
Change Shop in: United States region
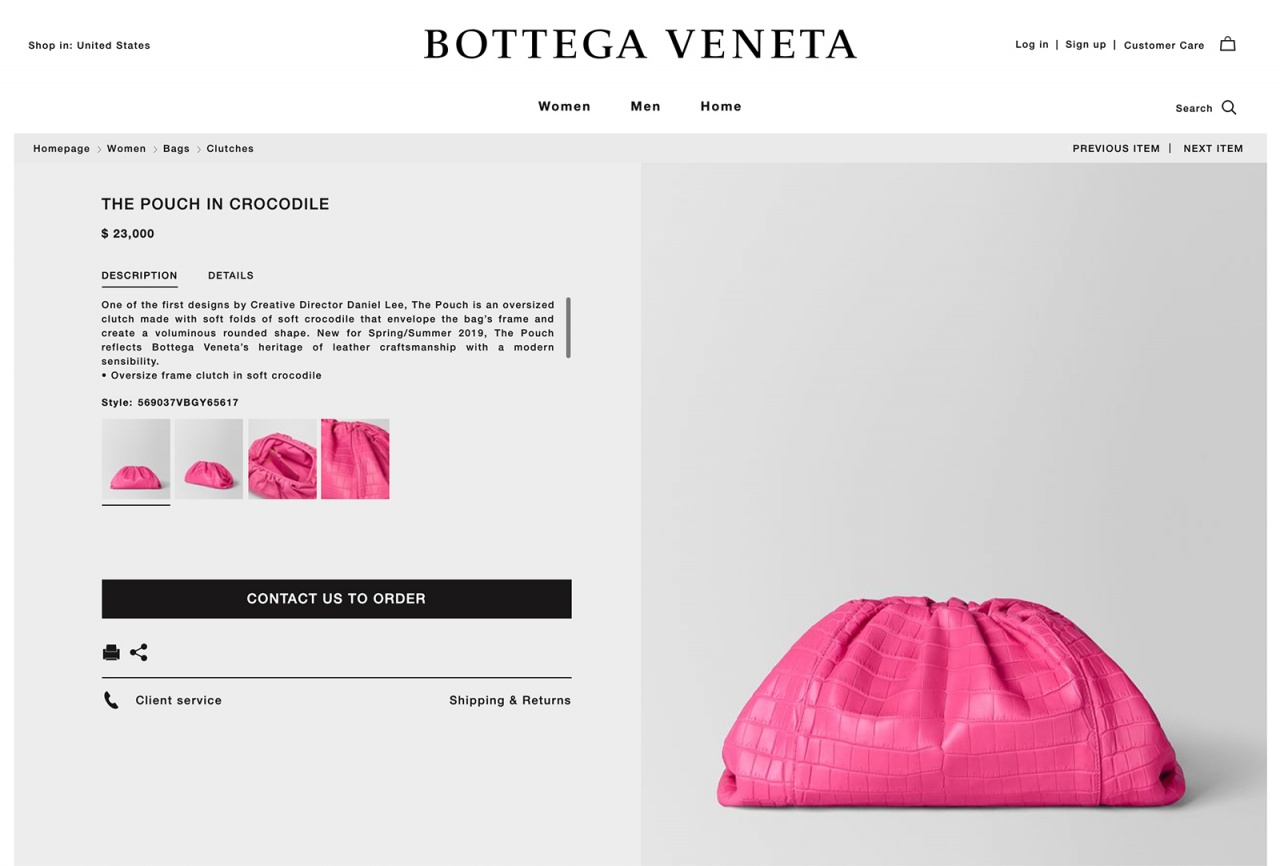point(89,45)
